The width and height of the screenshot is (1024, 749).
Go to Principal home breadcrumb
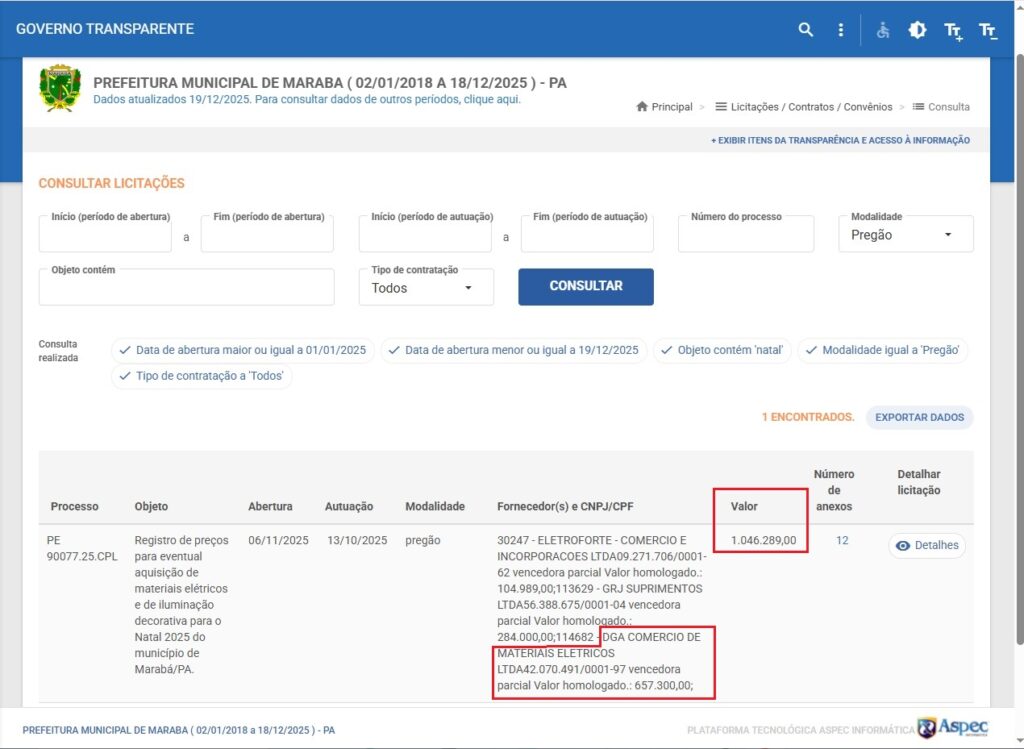(664, 107)
